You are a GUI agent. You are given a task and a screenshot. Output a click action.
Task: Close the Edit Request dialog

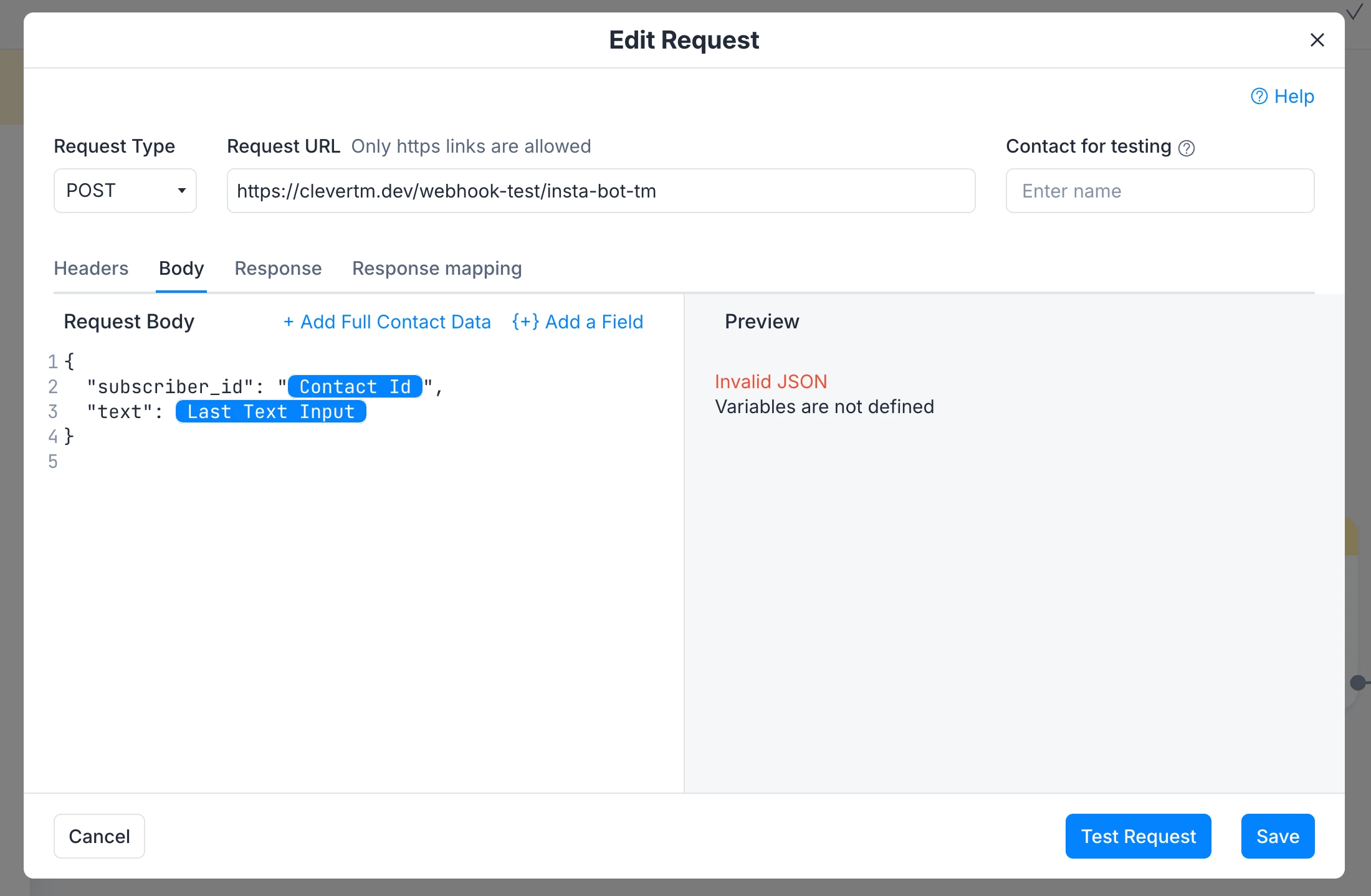tap(1317, 40)
